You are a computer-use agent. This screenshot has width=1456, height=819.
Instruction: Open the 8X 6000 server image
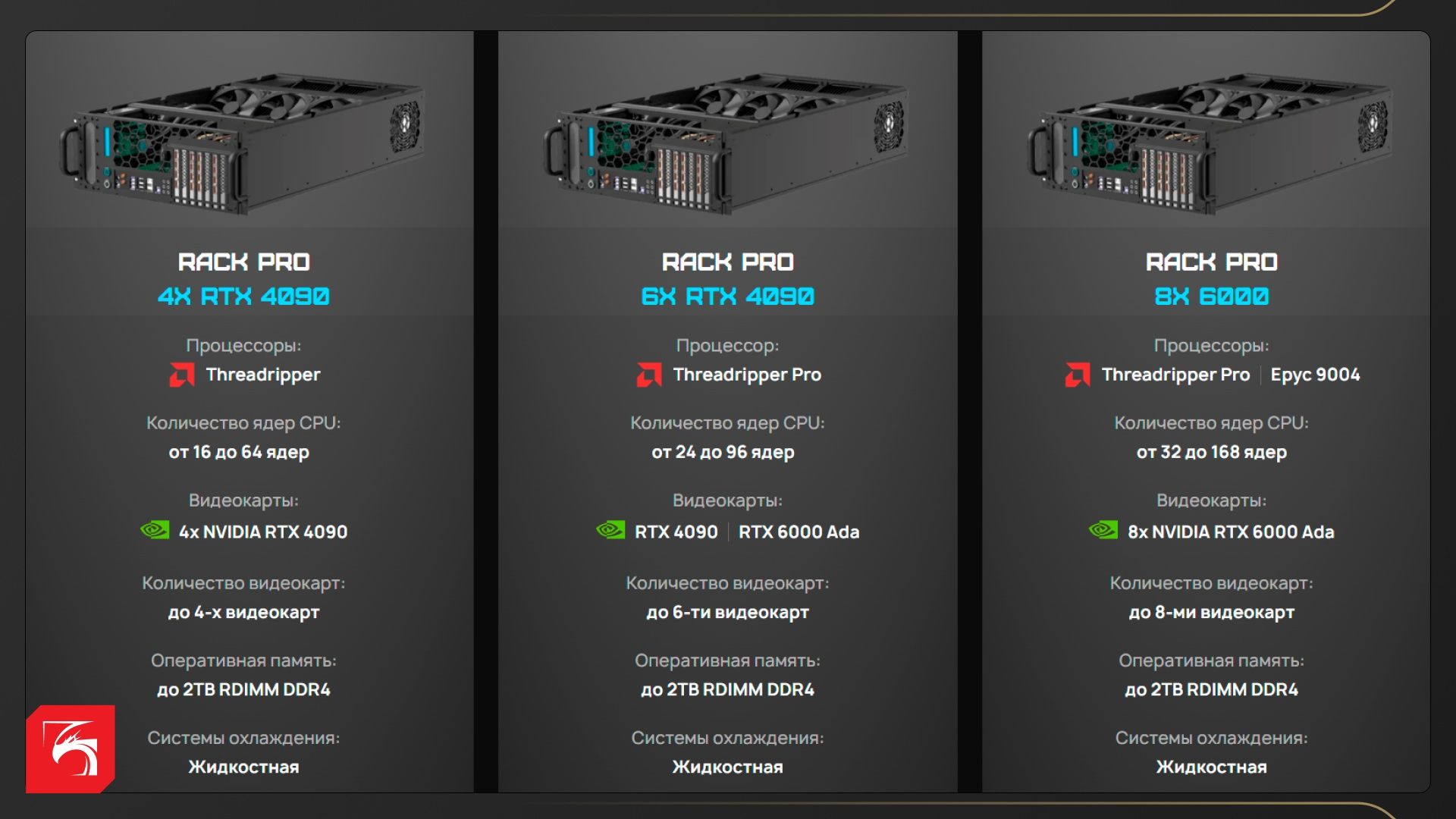tap(1211, 143)
